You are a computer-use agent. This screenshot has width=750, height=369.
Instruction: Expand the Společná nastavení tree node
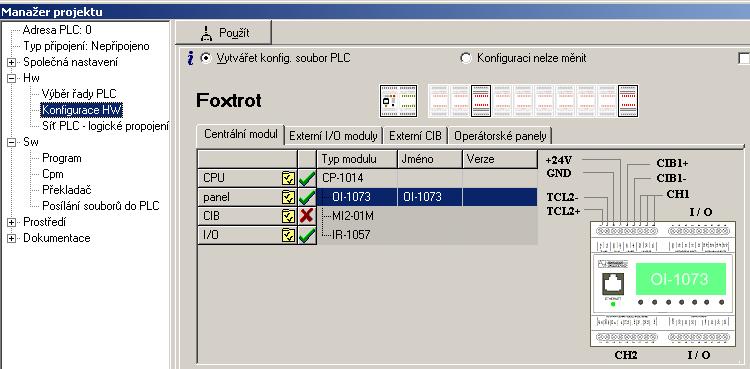click(11, 62)
